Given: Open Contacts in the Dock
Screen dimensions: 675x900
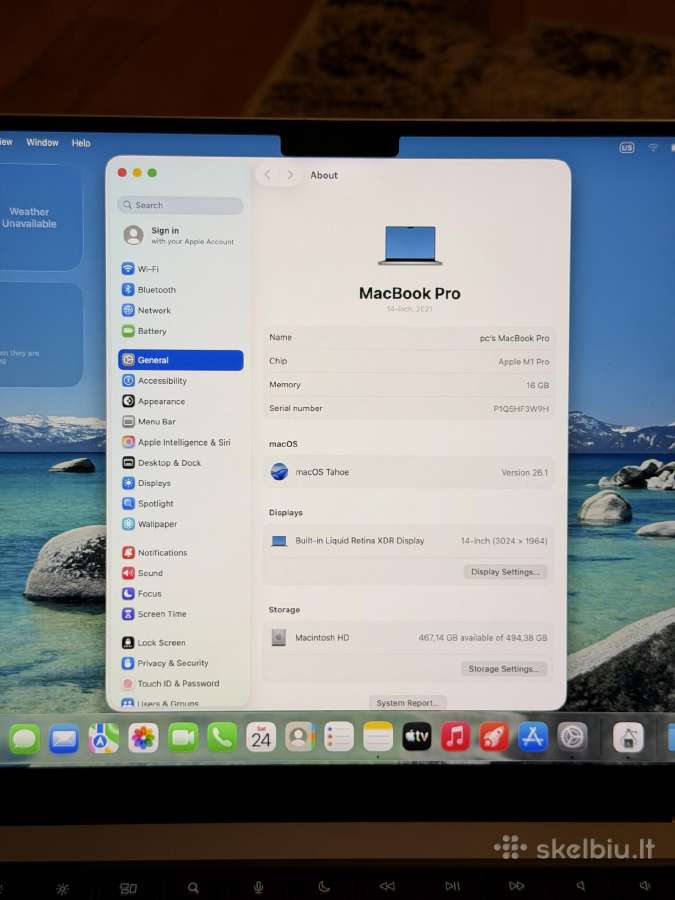Looking at the screenshot, I should click(300, 738).
